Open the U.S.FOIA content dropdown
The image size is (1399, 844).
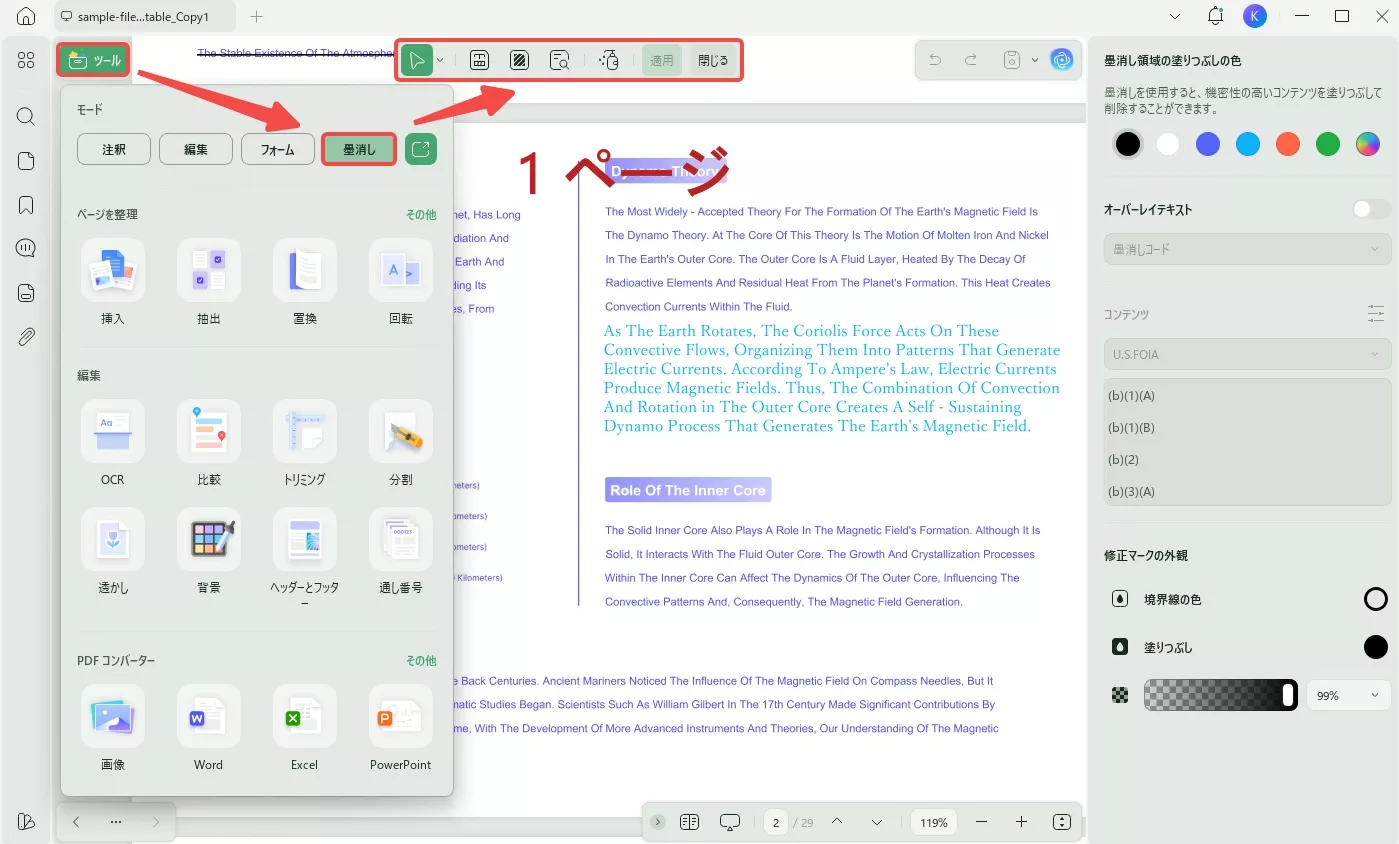tap(1247, 354)
